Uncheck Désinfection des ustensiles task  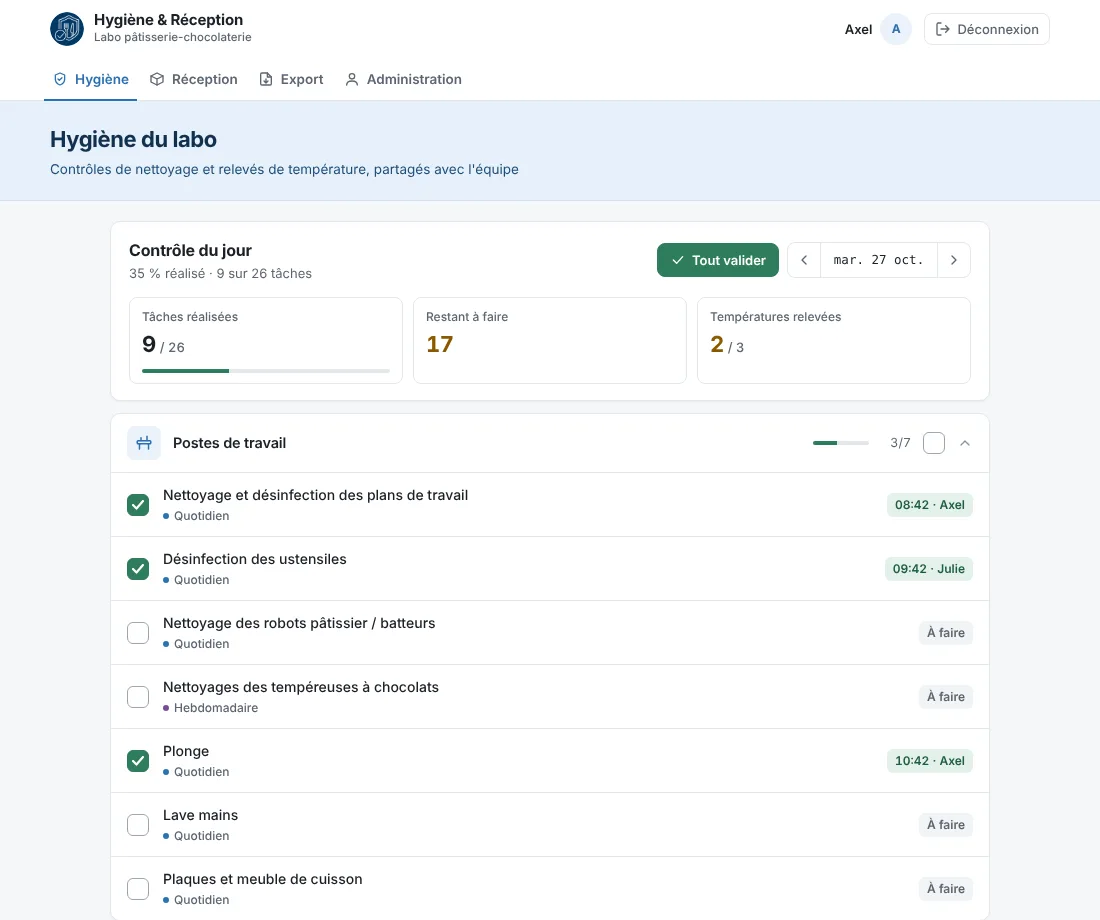click(x=138, y=569)
